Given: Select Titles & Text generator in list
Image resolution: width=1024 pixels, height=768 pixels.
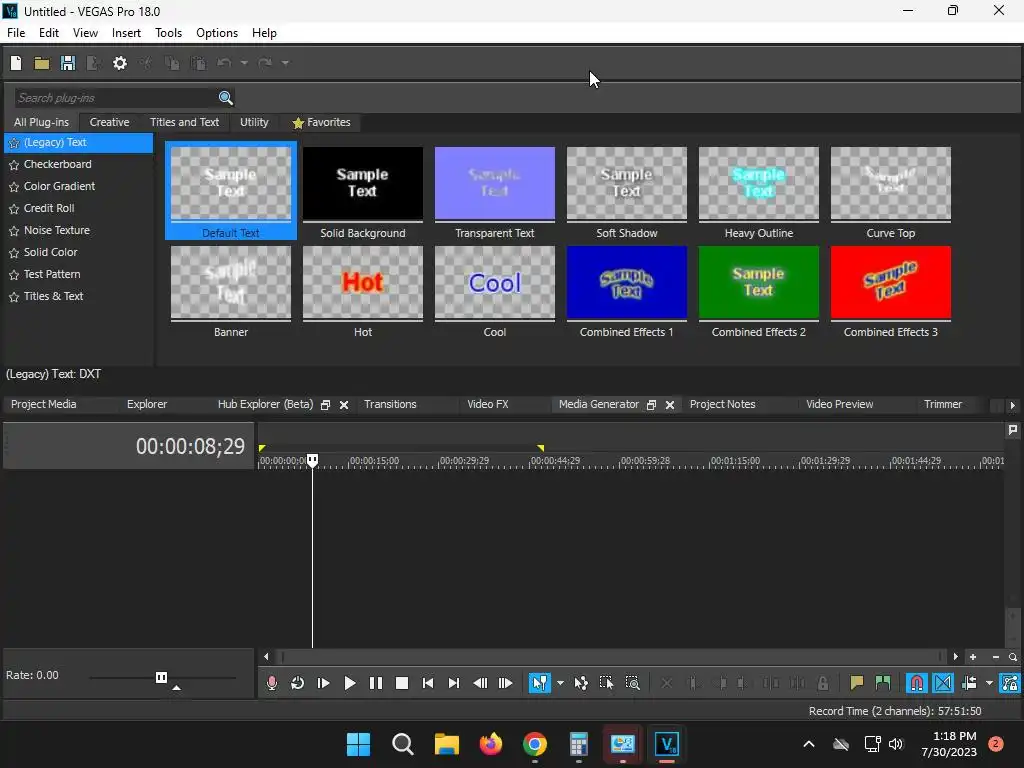Looking at the screenshot, I should [x=54, y=296].
